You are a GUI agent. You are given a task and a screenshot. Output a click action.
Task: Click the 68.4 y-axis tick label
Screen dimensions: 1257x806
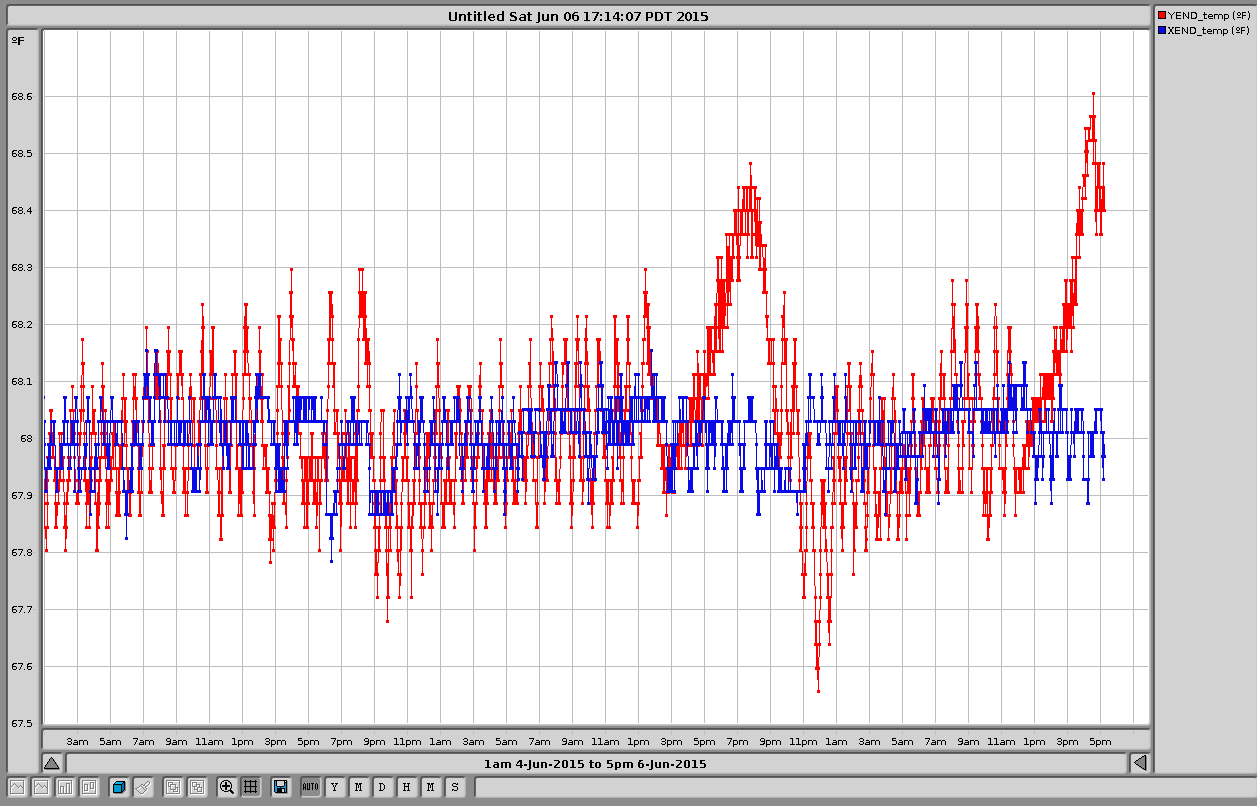[x=22, y=211]
